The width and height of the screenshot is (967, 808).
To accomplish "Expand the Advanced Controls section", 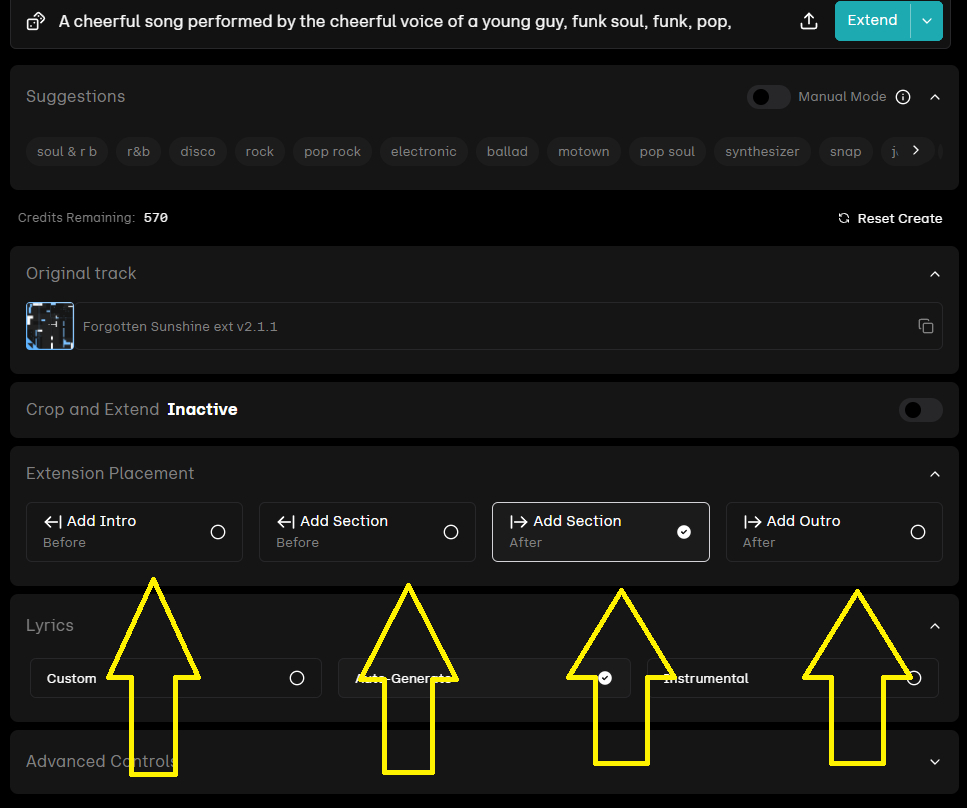I will [x=935, y=761].
